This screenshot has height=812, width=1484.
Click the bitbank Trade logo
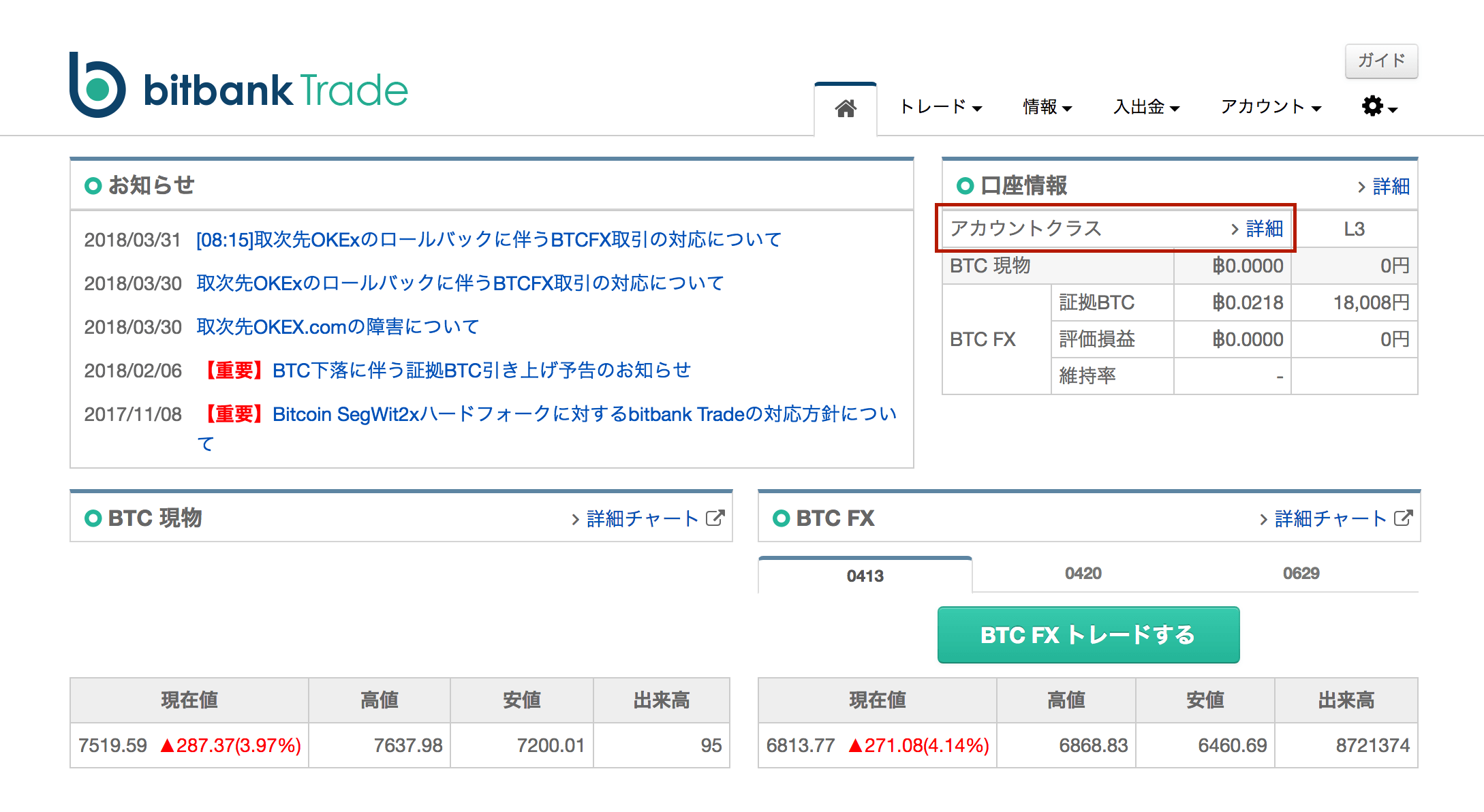pyautogui.click(x=238, y=86)
